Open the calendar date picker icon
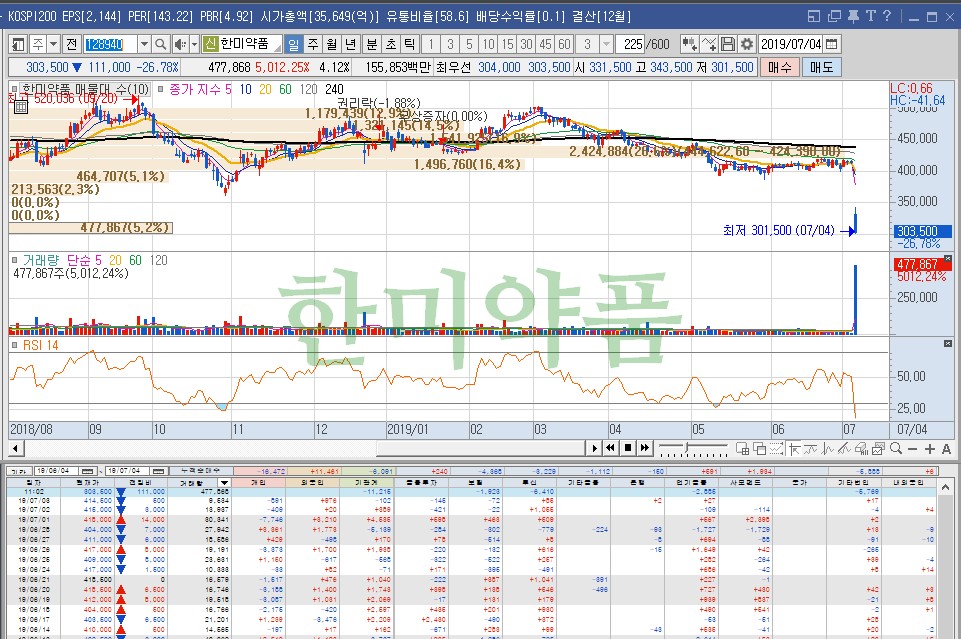961x639 pixels. tap(832, 44)
